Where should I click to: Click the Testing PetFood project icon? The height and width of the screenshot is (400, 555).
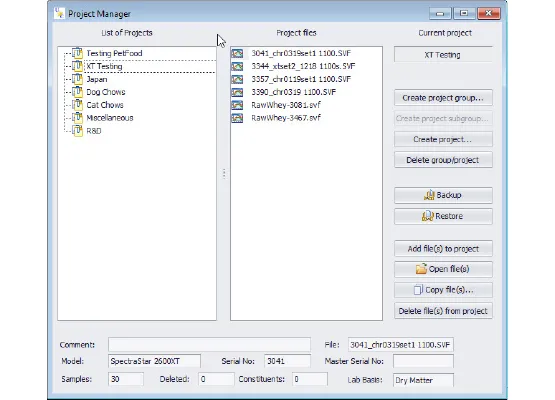(78, 53)
